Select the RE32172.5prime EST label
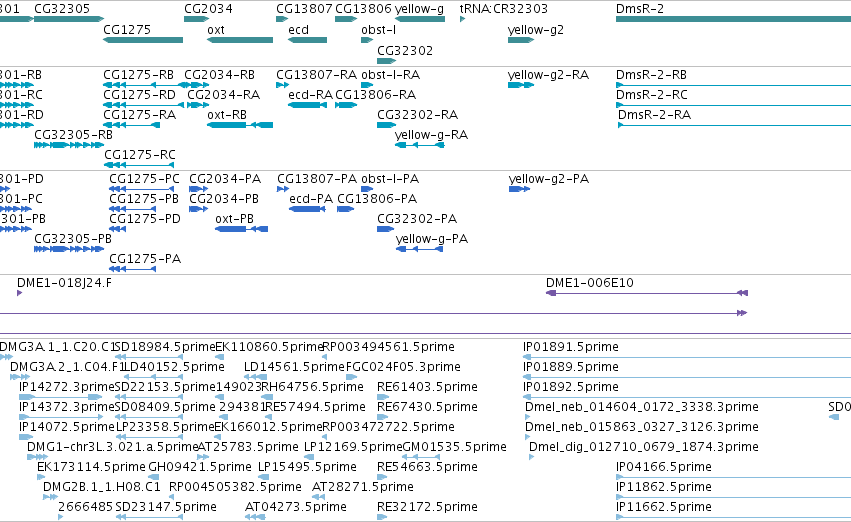The height and width of the screenshot is (522, 851). [x=428, y=507]
